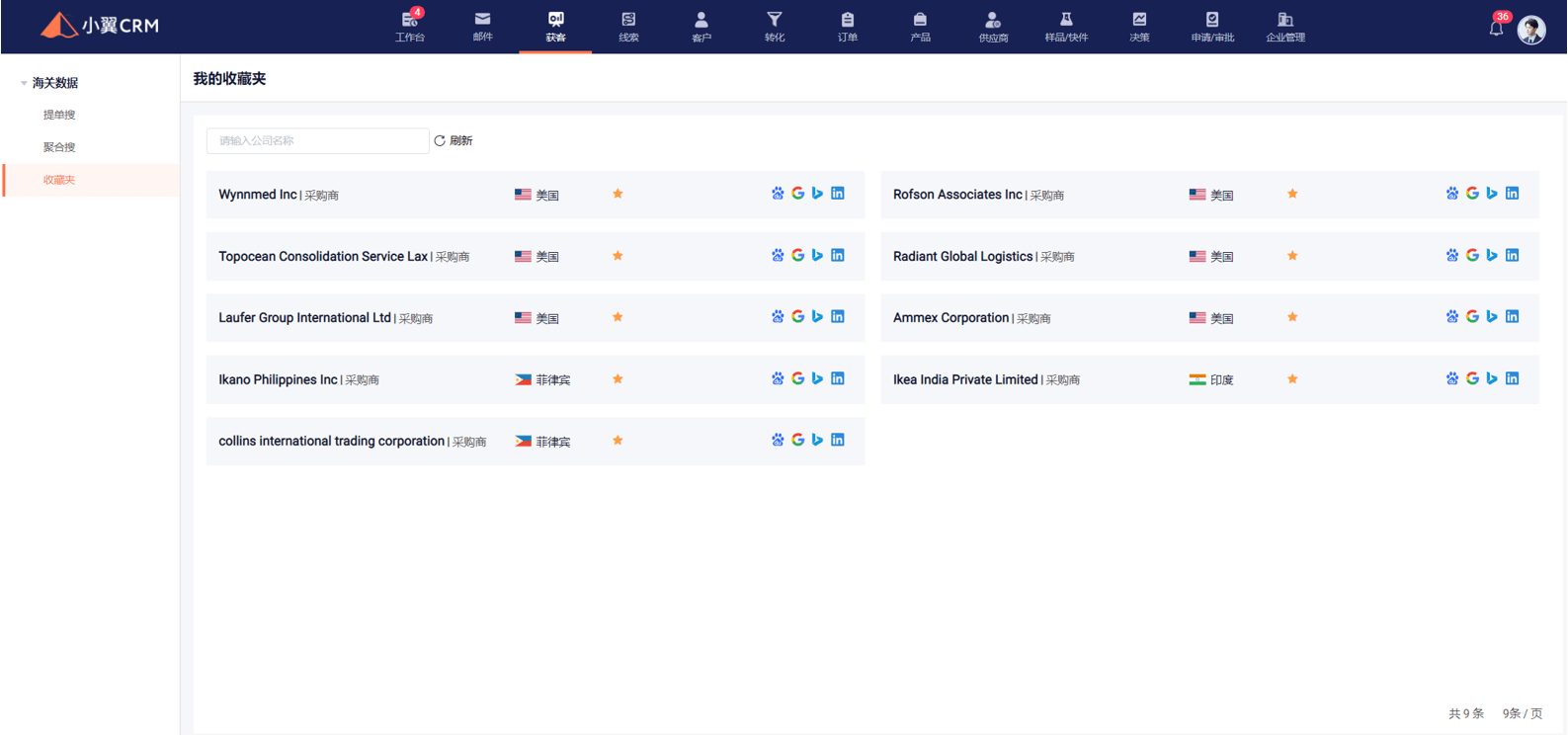Open Laufer Group International Ltd entry
1568x741 pixels.
click(x=305, y=317)
